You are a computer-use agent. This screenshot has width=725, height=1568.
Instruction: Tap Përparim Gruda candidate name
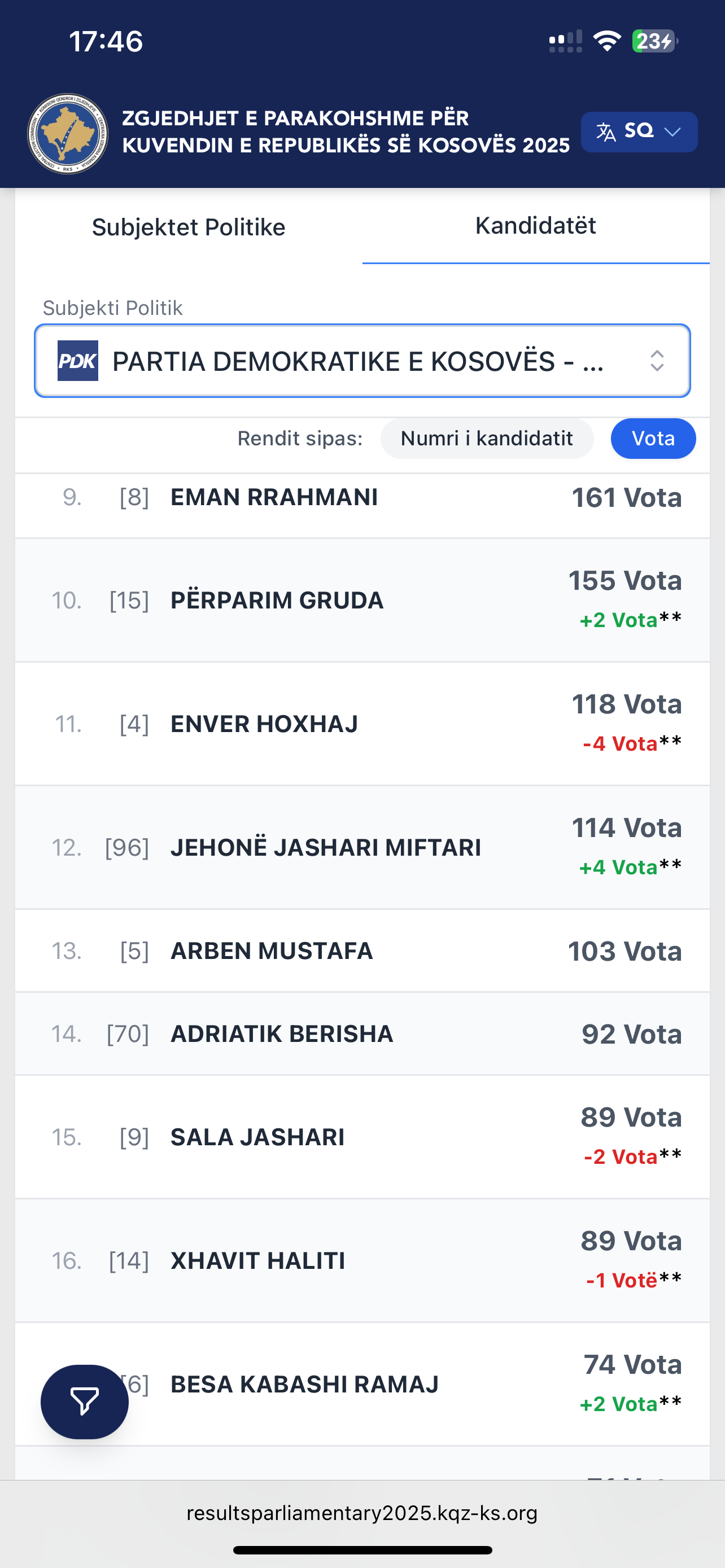[x=277, y=600]
